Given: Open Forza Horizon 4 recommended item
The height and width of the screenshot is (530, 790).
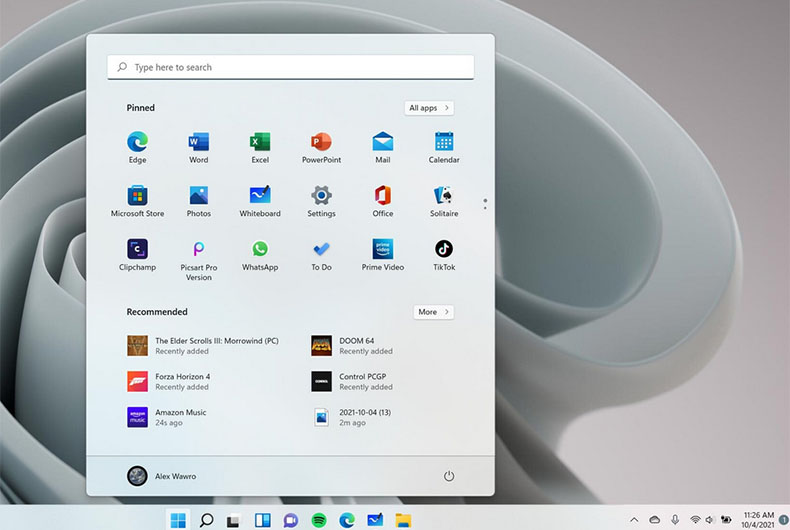Looking at the screenshot, I should click(169, 381).
